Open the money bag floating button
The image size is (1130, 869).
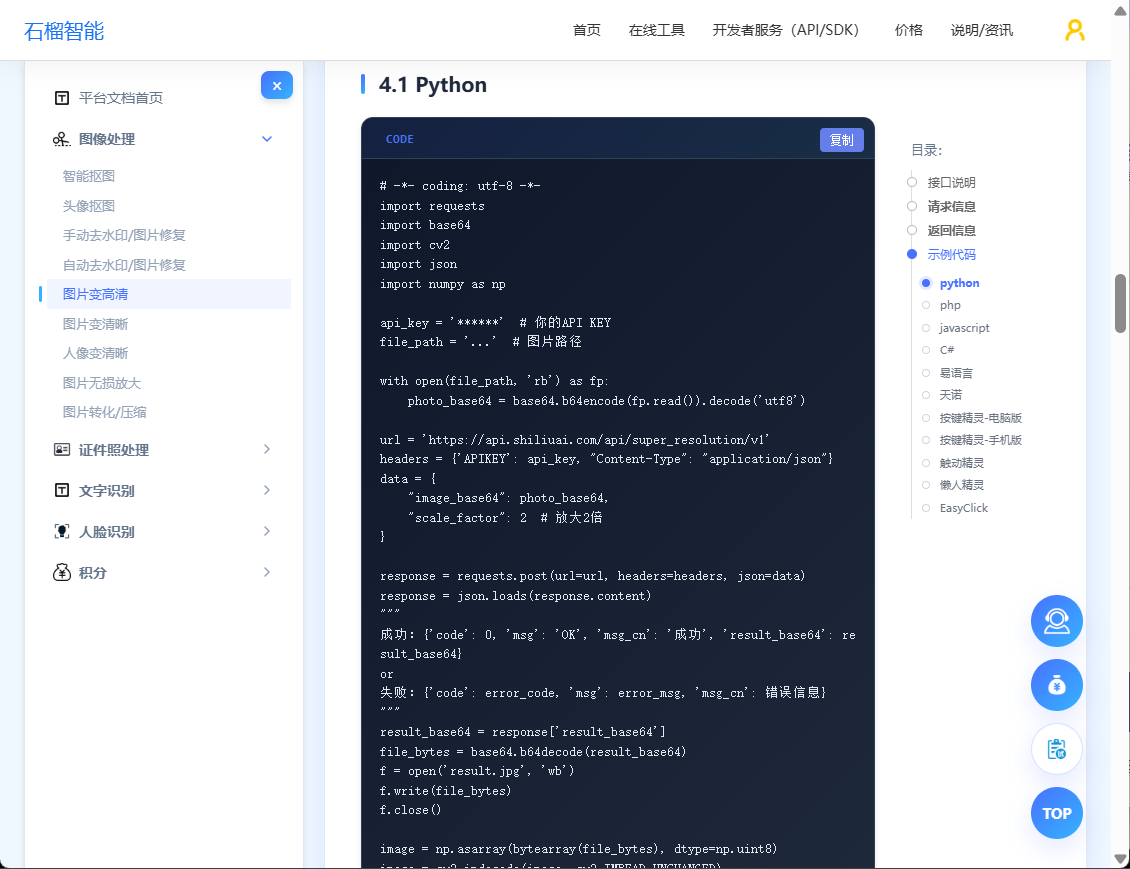click(1056, 685)
